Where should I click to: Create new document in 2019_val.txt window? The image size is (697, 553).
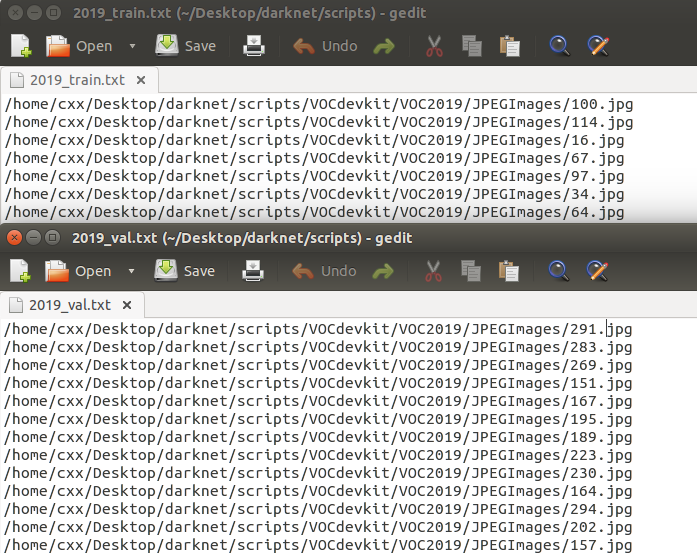coord(21,271)
